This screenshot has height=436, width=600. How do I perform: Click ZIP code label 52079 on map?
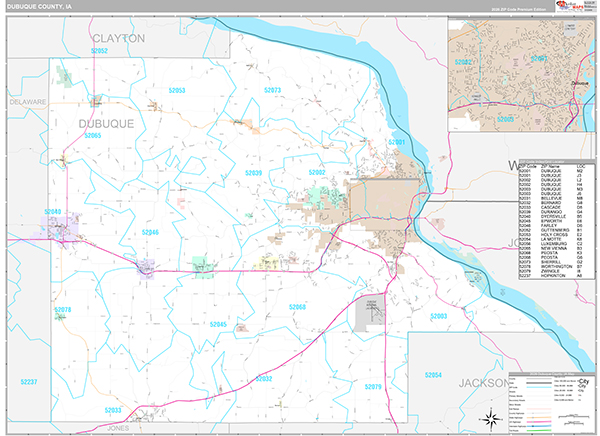373,387
